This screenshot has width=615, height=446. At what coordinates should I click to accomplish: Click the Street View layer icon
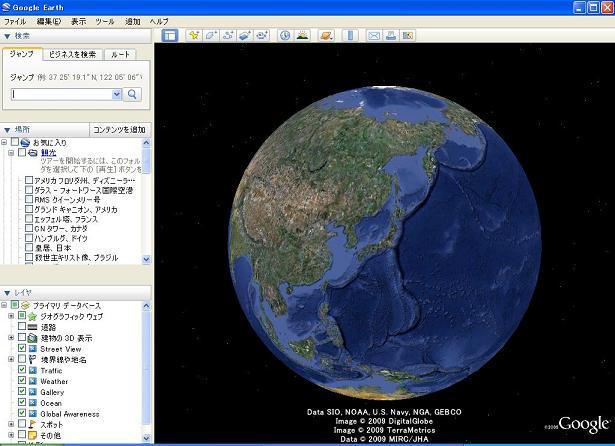coord(33,349)
